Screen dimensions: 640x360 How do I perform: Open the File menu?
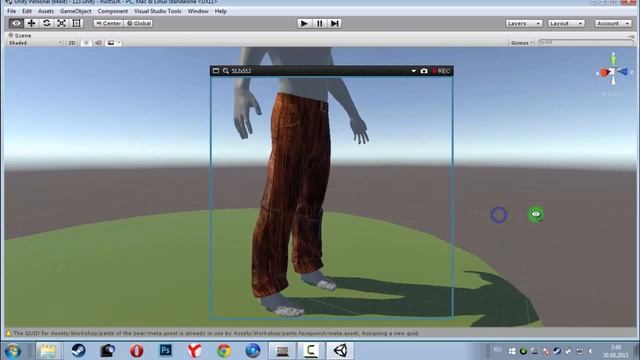pyautogui.click(x=11, y=11)
